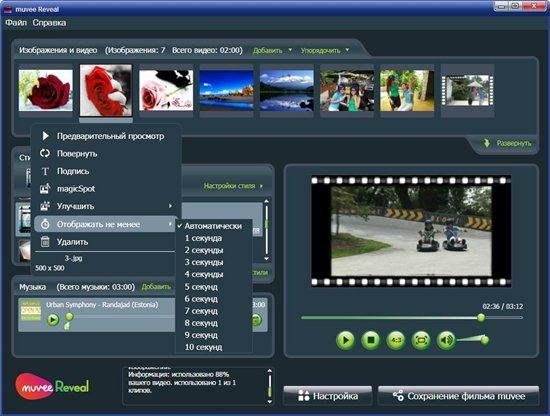Choose 4 секунды display duration
Image resolution: width=550 pixels, height=416 pixels.
pos(204,274)
